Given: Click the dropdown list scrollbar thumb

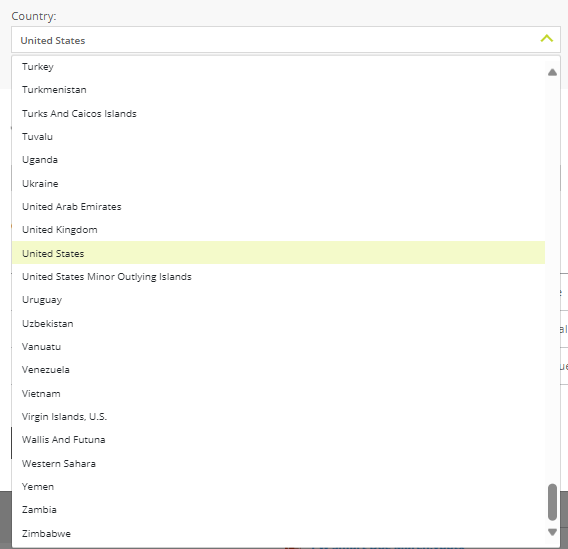Looking at the screenshot, I should point(552,502).
